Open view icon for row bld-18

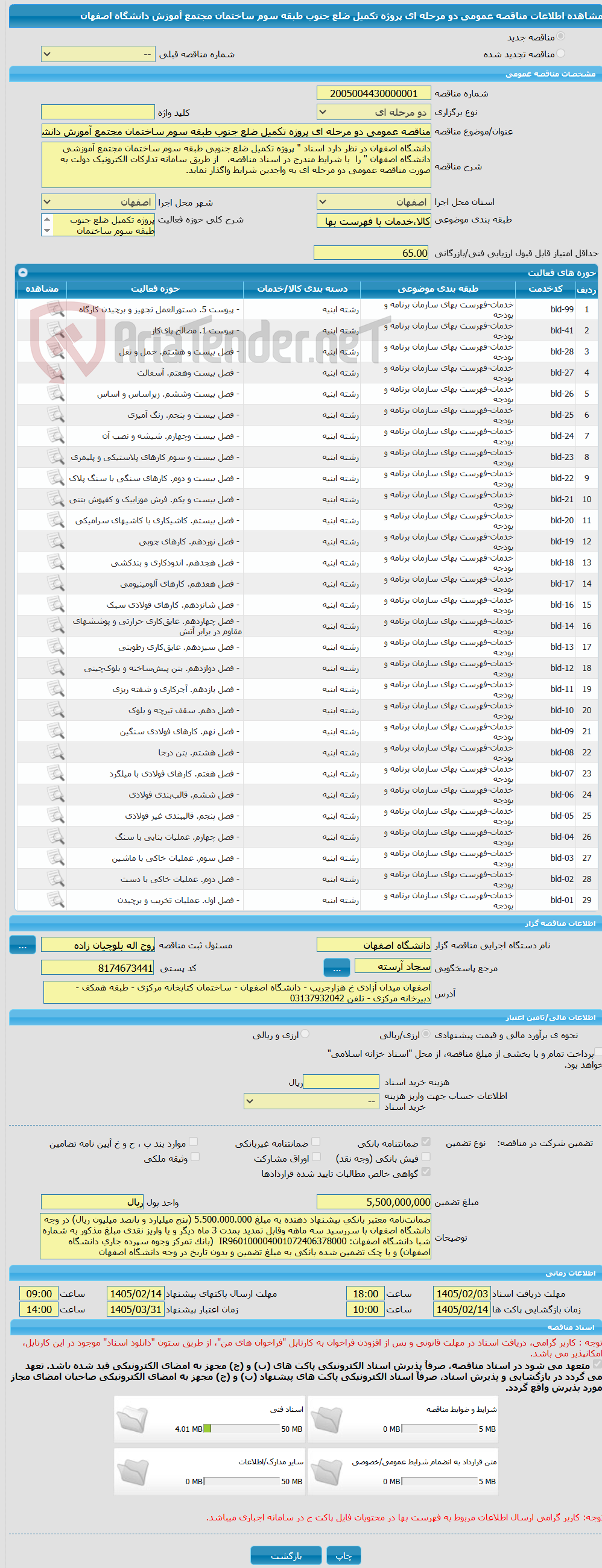point(55,562)
